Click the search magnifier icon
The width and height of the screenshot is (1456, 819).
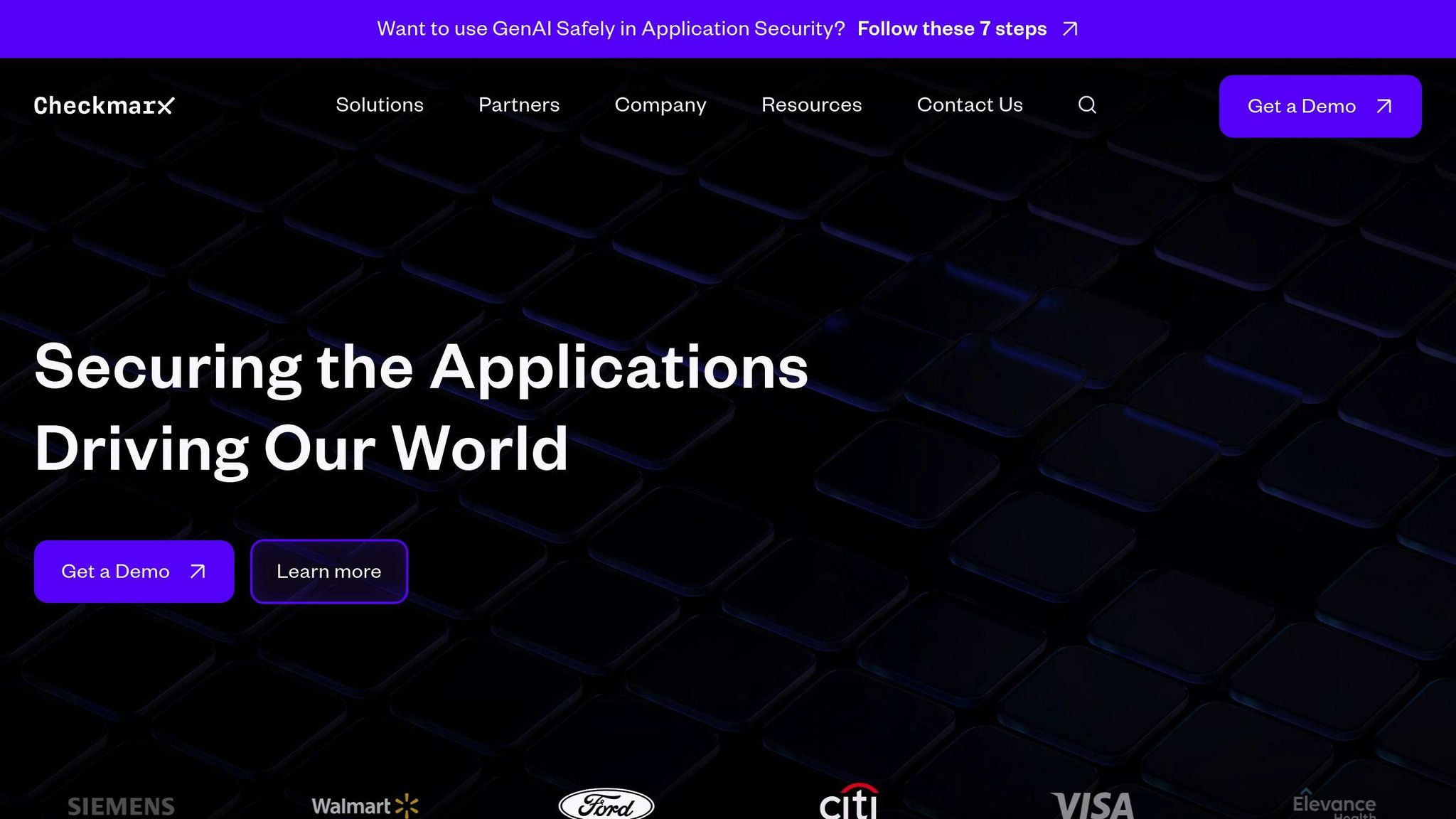tap(1087, 105)
